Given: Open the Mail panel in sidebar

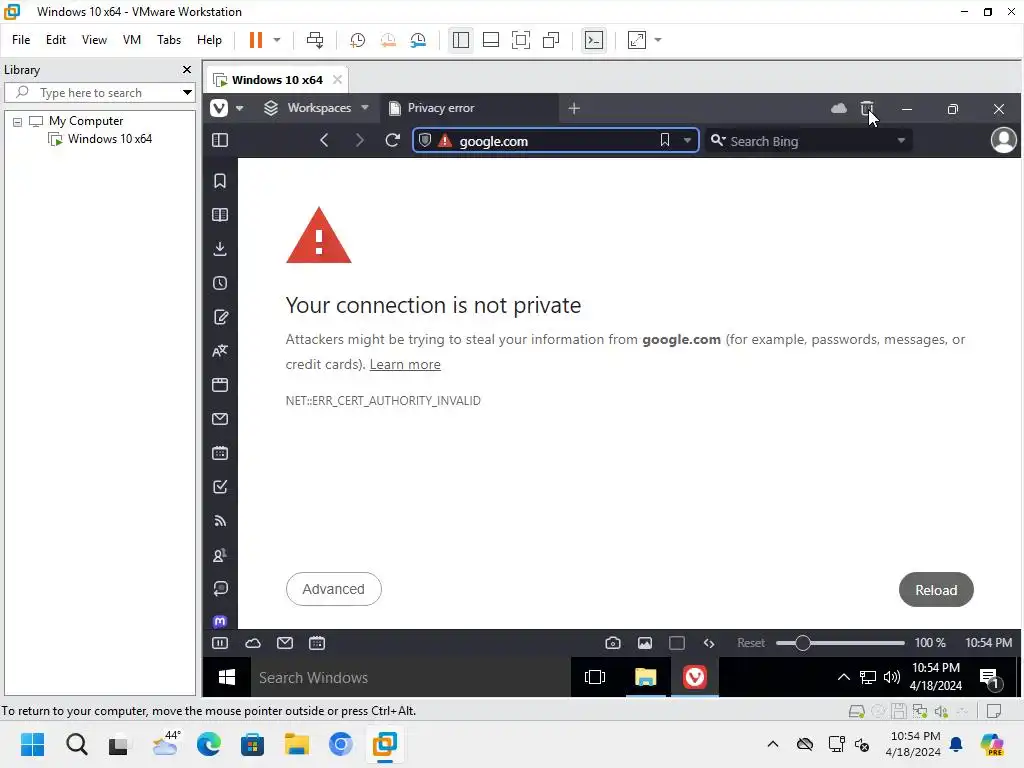Looking at the screenshot, I should point(220,419).
